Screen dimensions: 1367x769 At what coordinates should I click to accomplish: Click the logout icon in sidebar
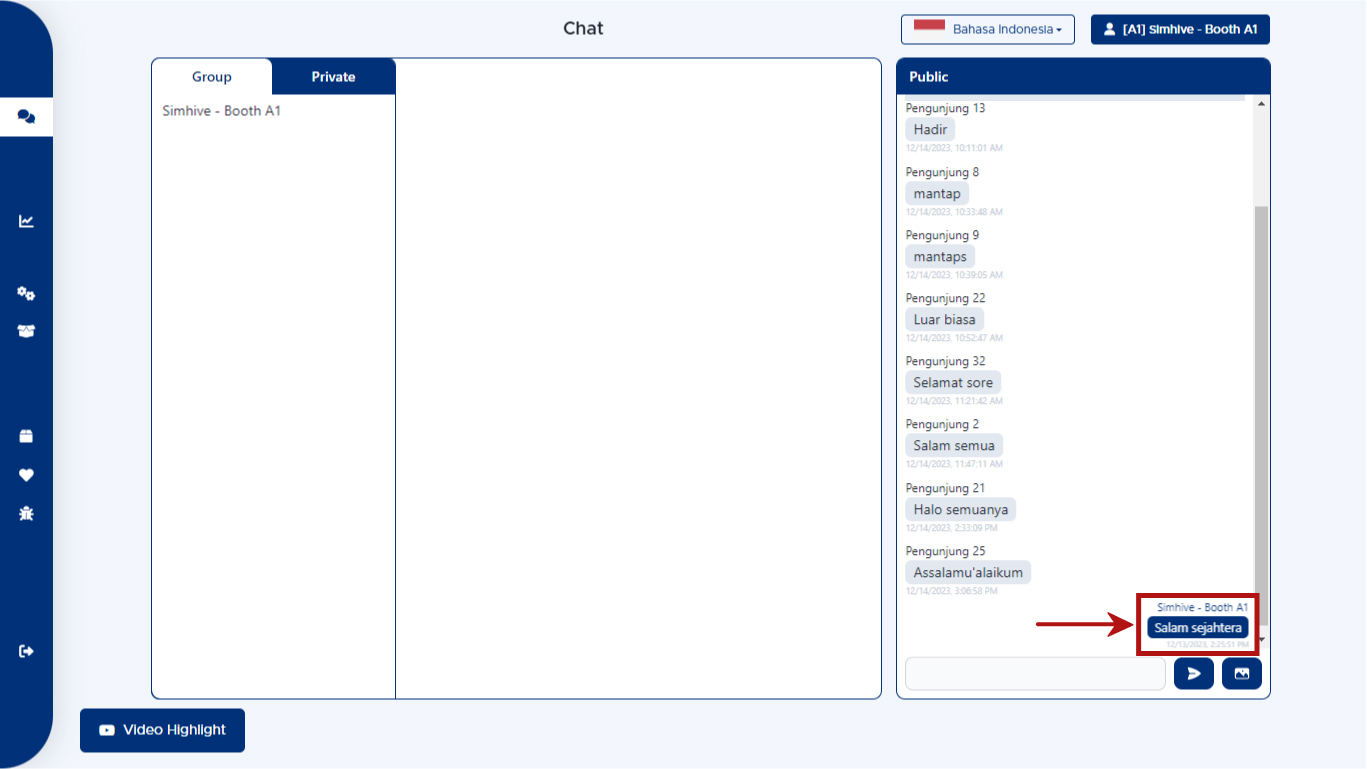26,651
